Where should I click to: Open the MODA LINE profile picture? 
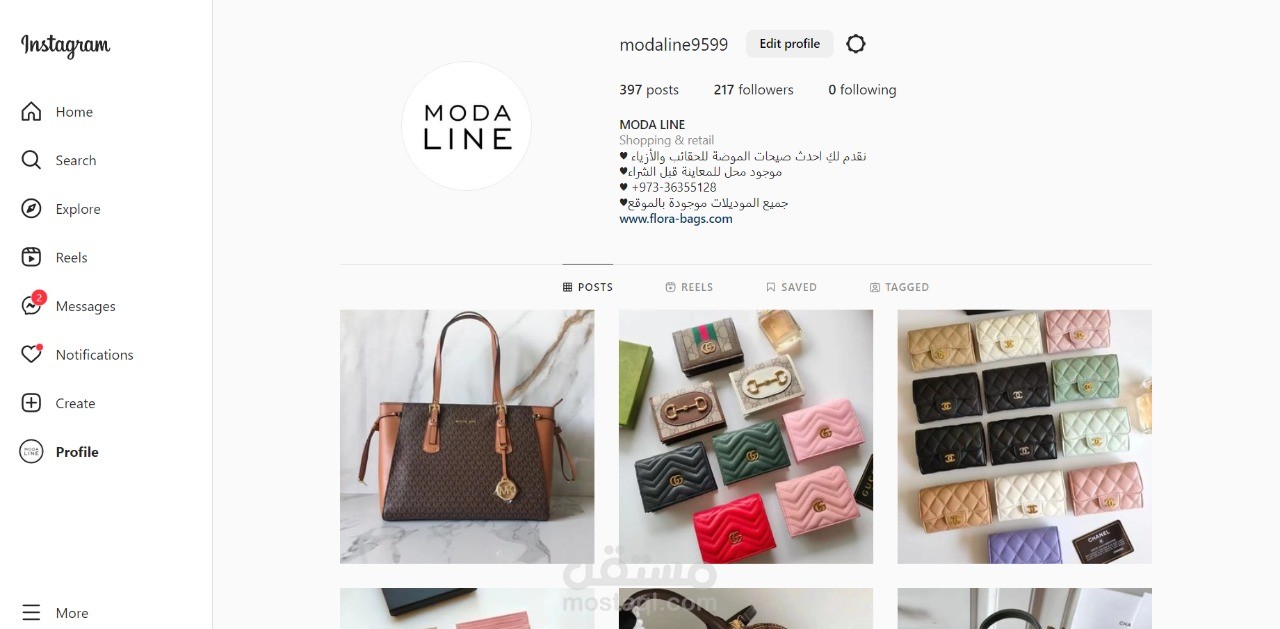point(466,126)
